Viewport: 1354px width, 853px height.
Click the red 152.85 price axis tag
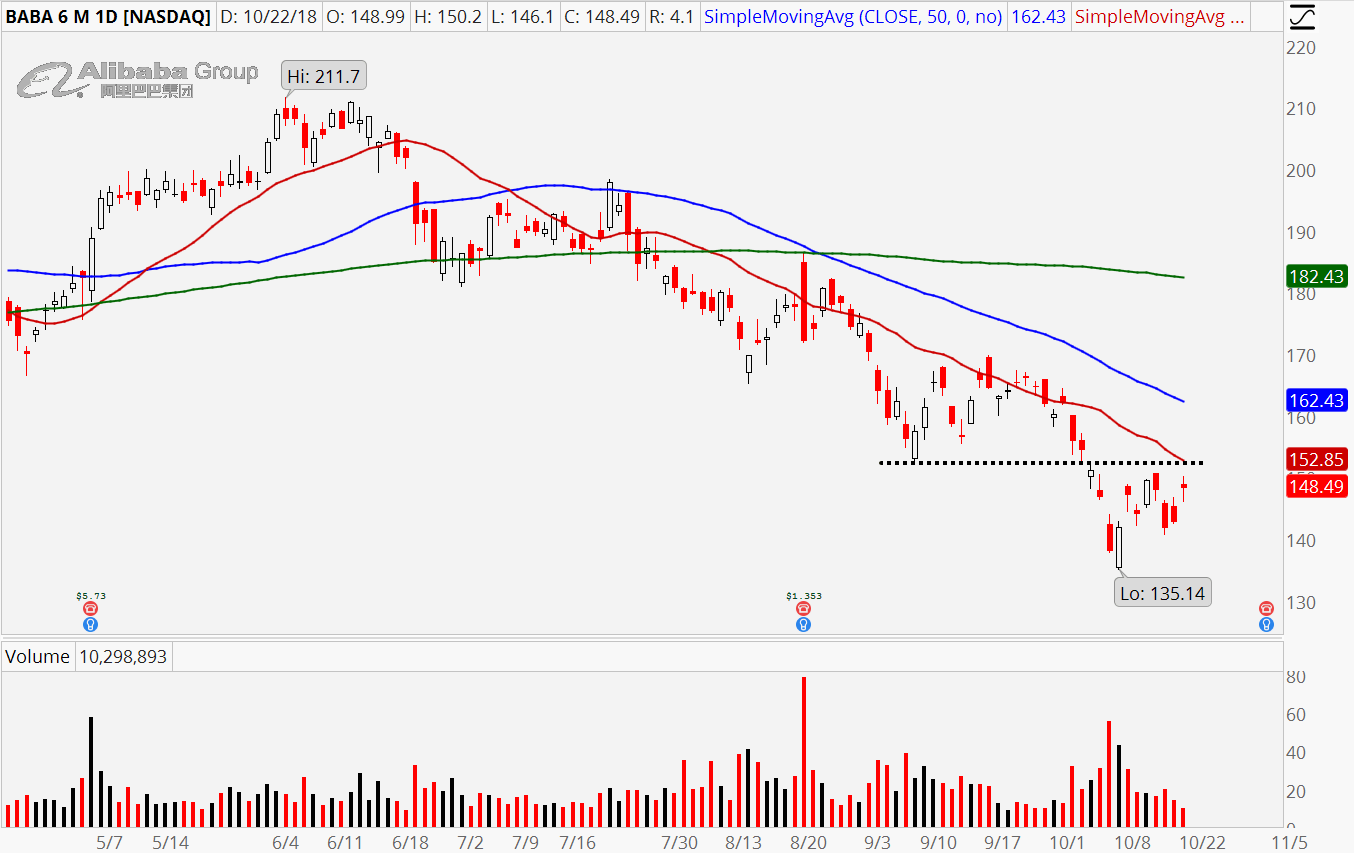(x=1319, y=460)
